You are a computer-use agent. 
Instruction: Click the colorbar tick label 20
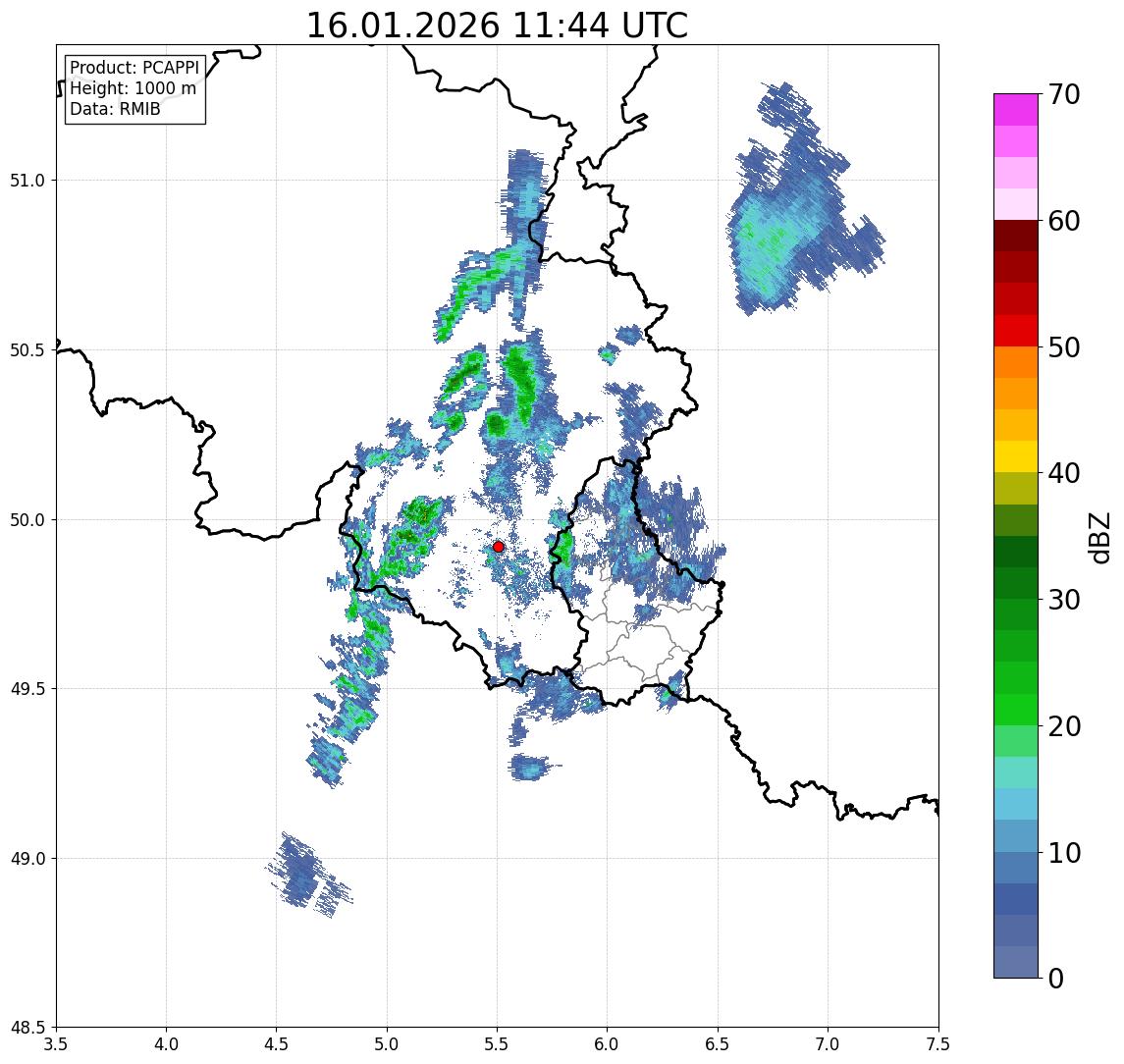coord(1064,726)
